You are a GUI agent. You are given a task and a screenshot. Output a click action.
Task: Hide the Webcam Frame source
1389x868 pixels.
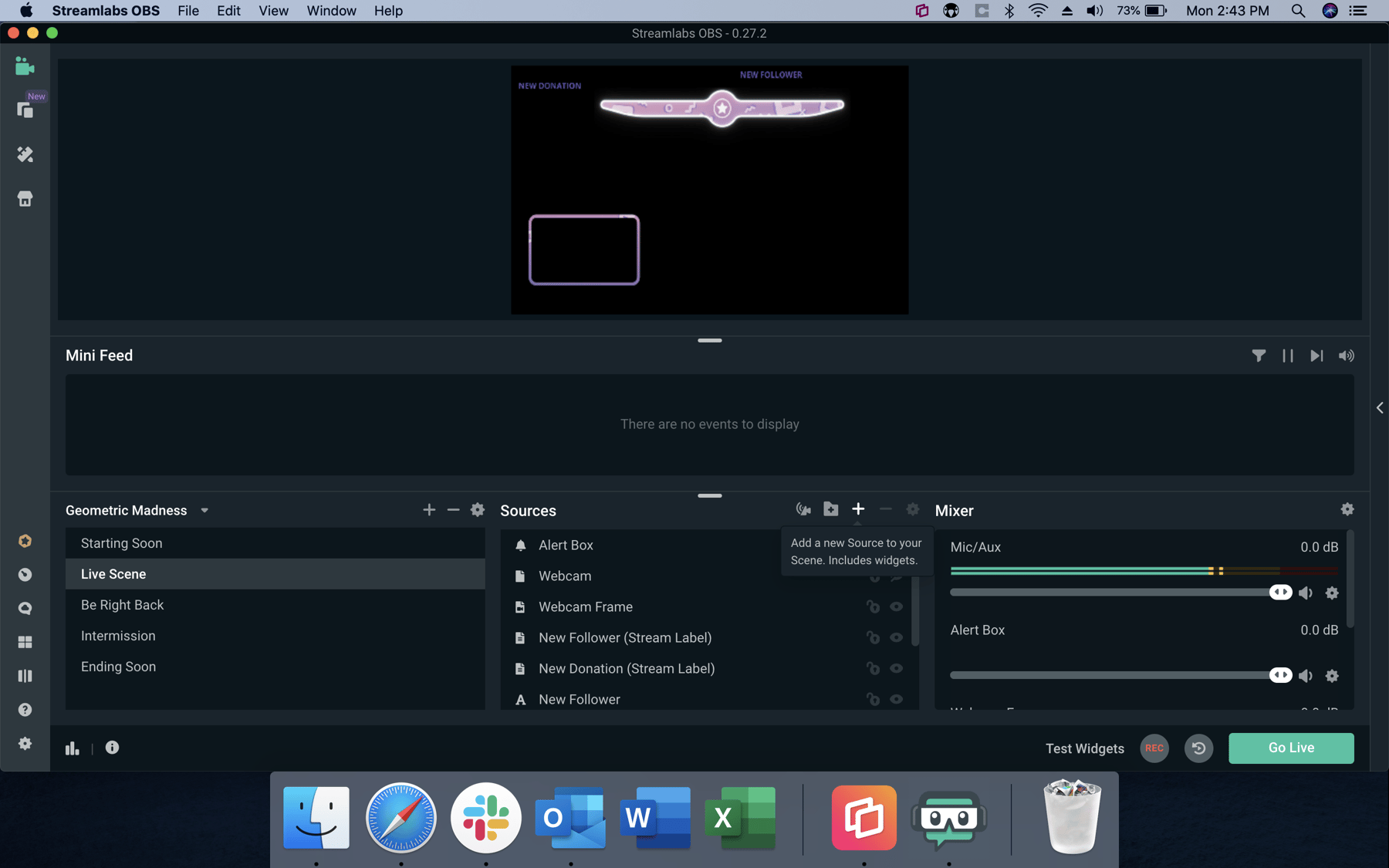[897, 606]
